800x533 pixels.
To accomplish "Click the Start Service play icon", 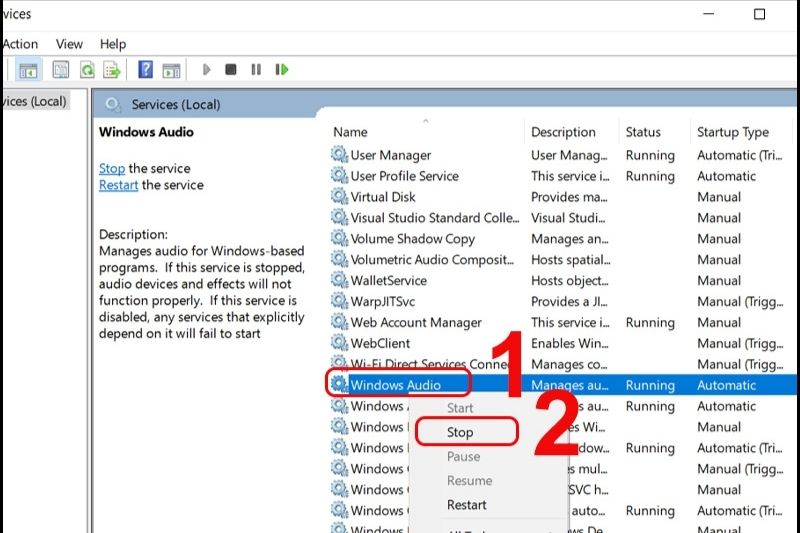I will (x=207, y=69).
